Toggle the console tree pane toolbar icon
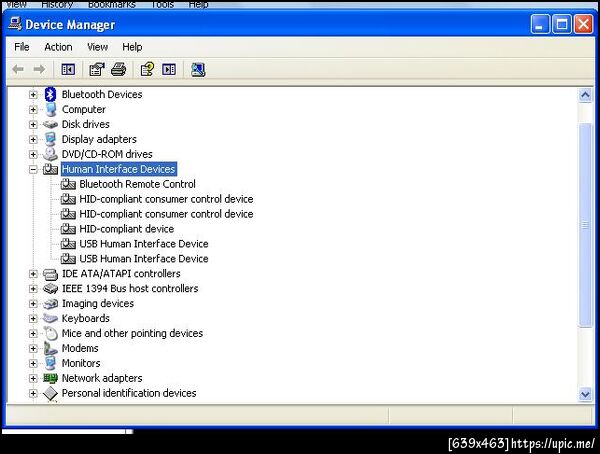 (x=68, y=69)
